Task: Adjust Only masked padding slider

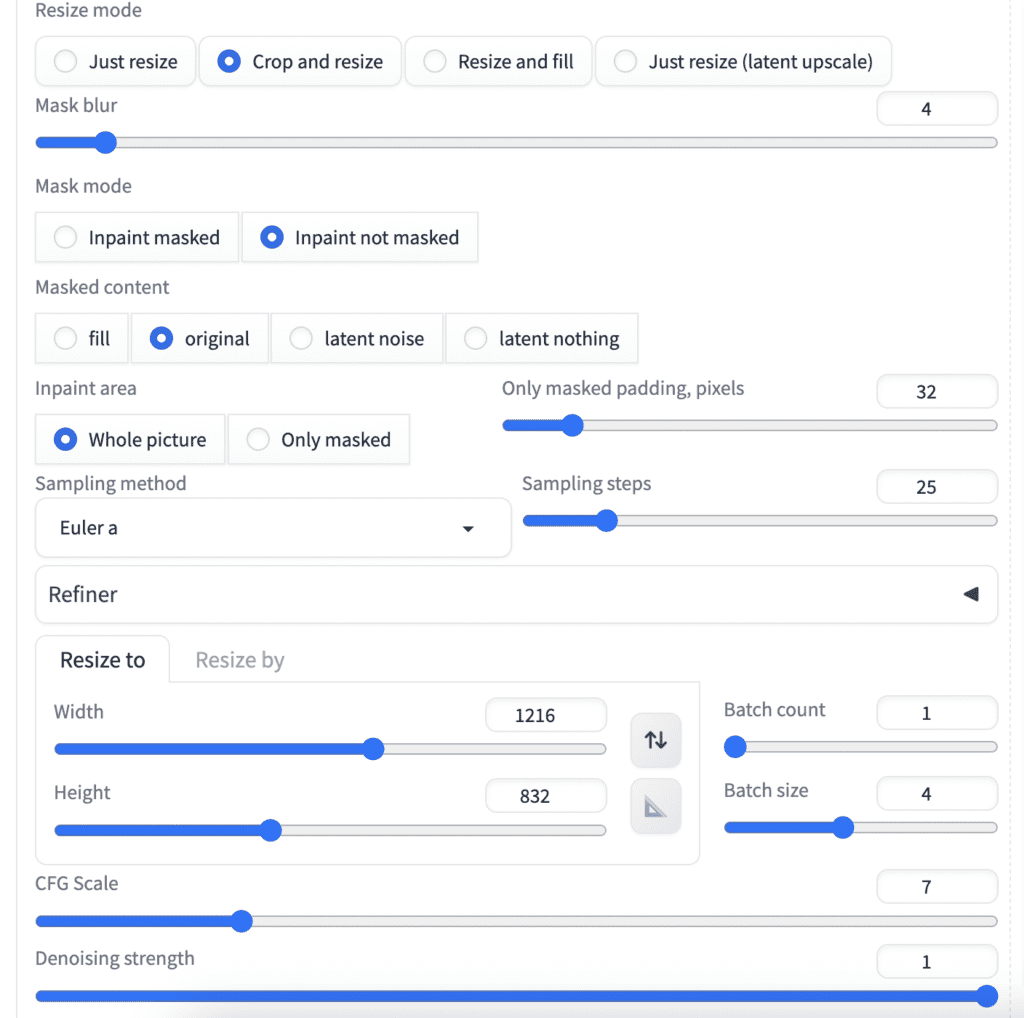Action: (x=750, y=425)
